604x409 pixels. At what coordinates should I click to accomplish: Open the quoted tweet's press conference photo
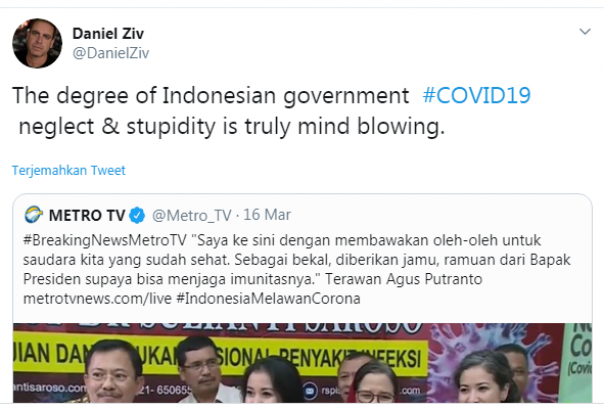click(302, 363)
